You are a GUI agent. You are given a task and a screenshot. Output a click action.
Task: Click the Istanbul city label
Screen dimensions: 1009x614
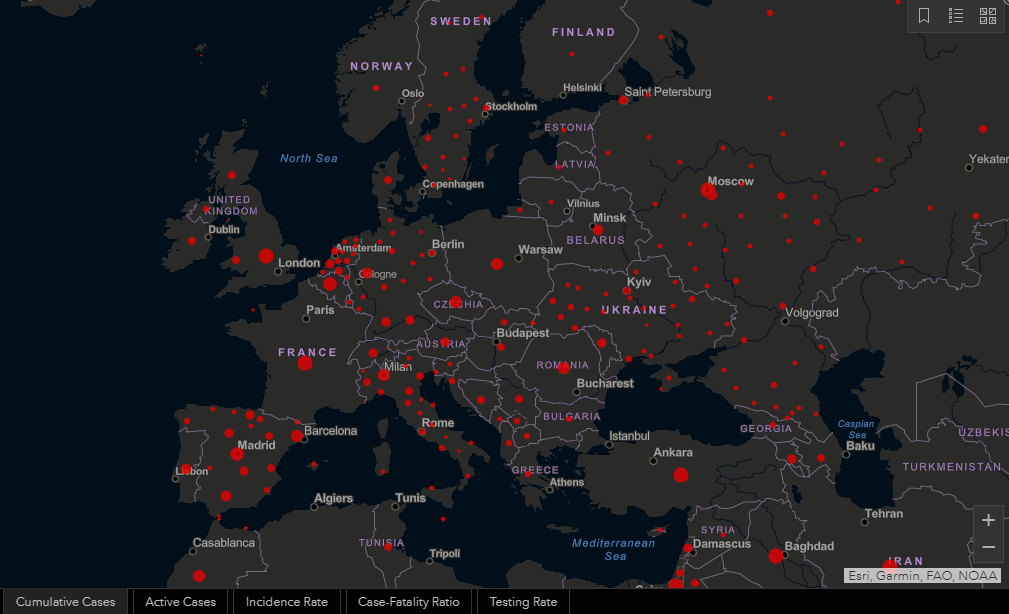pos(629,436)
